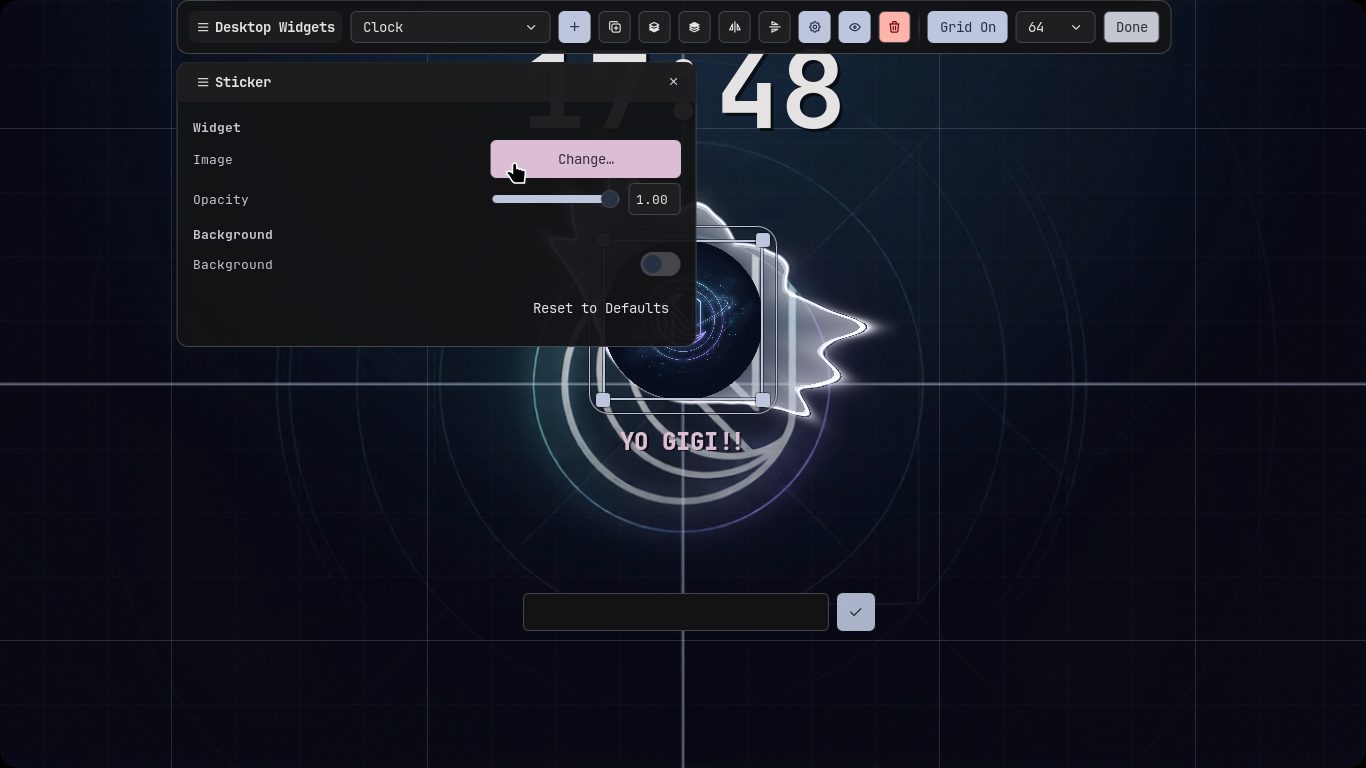Screen dimensions: 1366x768
Task: Click the plus icon to add a widget
Action: 574,27
